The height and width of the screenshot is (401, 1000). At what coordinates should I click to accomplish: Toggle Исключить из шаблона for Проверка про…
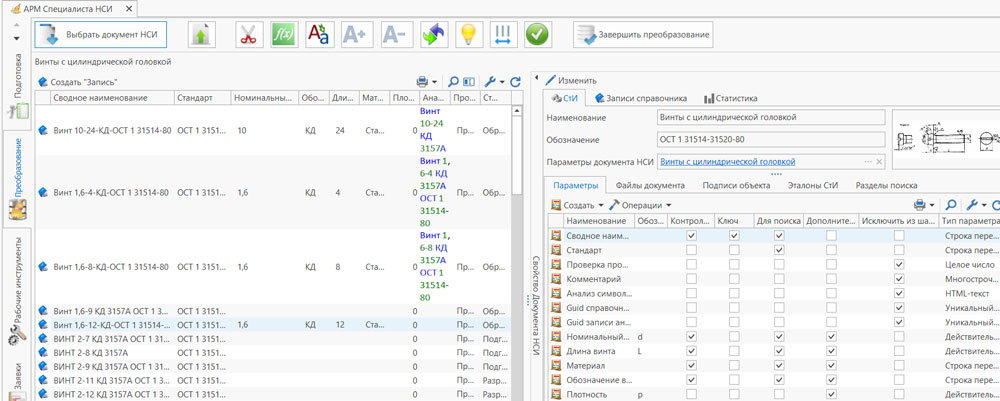(x=899, y=264)
